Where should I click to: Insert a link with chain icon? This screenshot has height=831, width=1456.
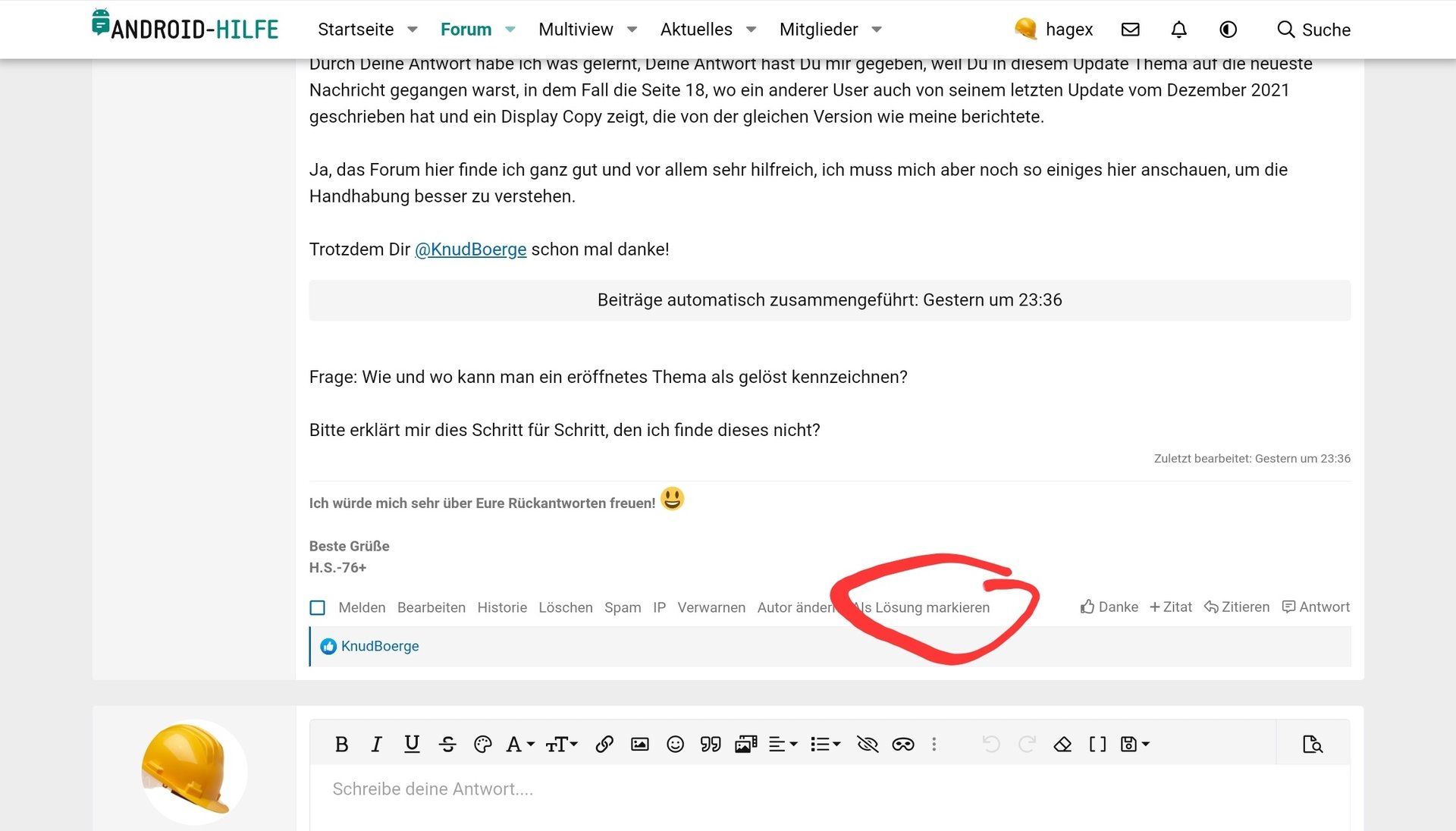(604, 745)
